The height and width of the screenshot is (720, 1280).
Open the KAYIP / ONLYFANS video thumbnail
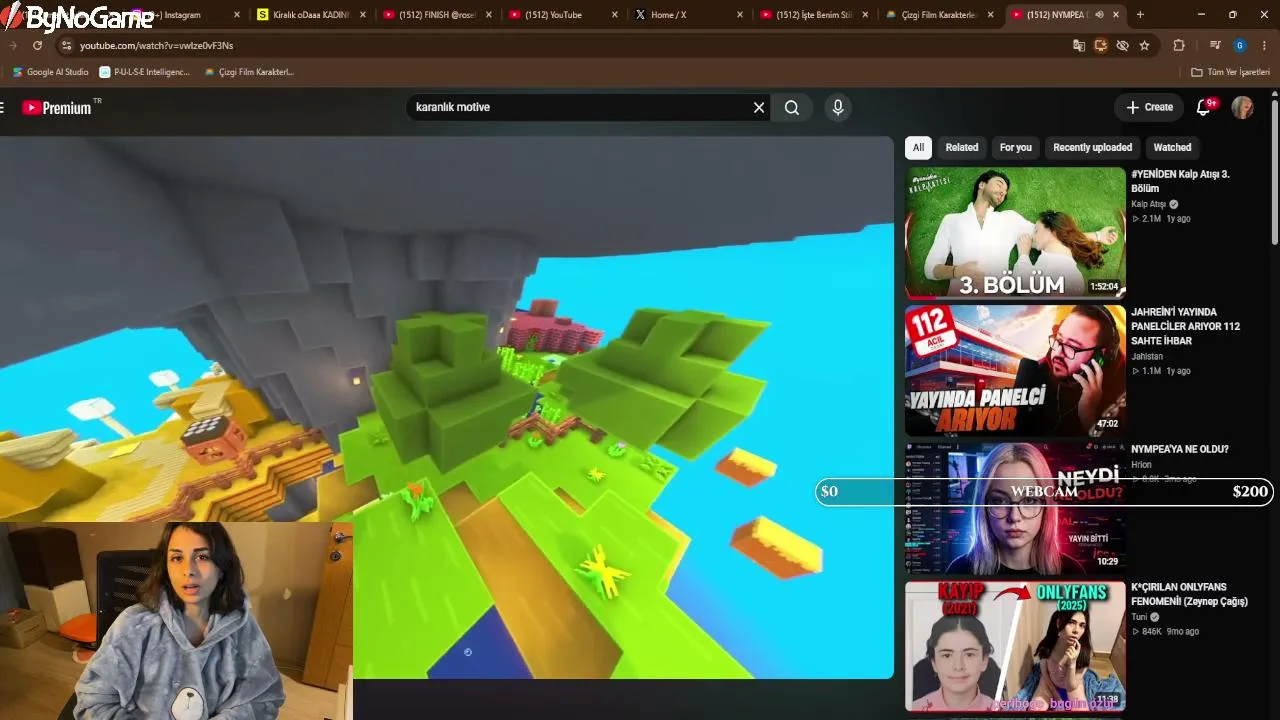point(1015,646)
